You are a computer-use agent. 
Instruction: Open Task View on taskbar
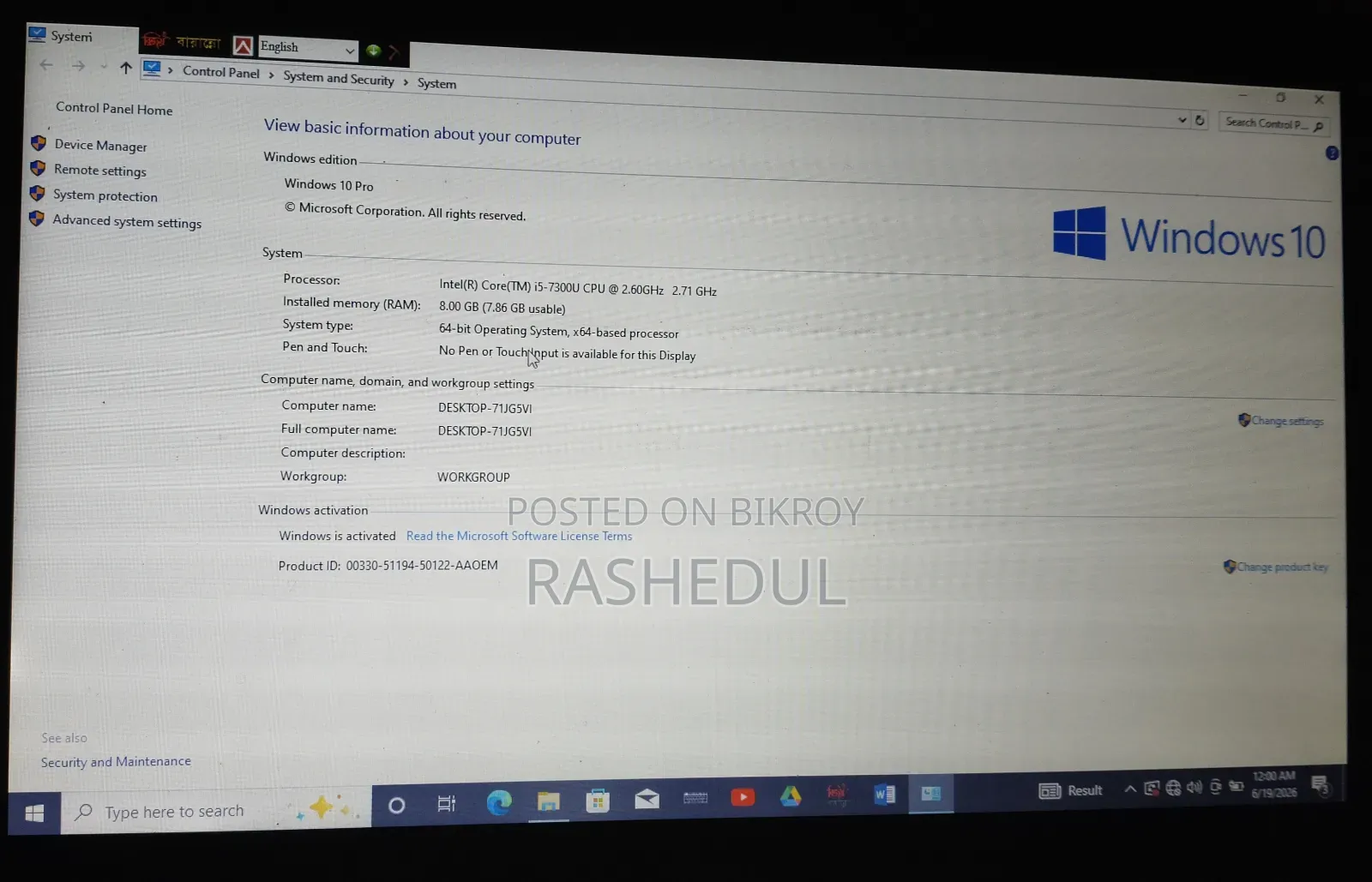446,803
